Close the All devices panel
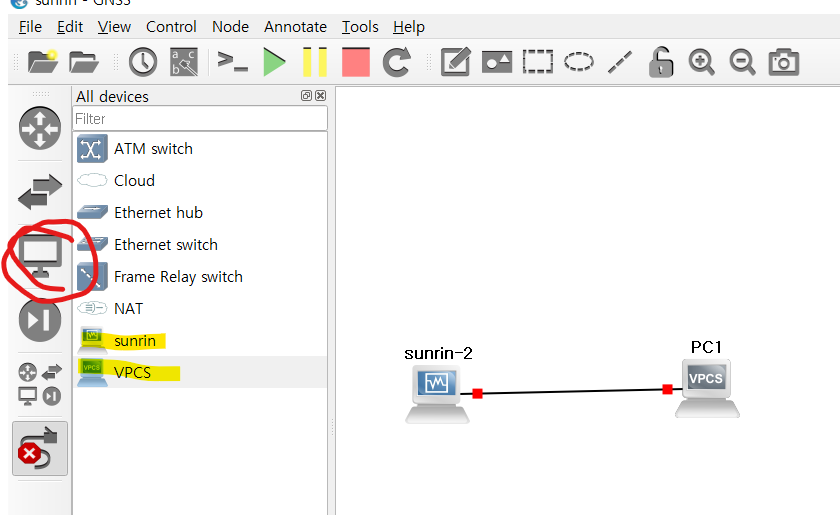The width and height of the screenshot is (840, 515). tap(320, 95)
